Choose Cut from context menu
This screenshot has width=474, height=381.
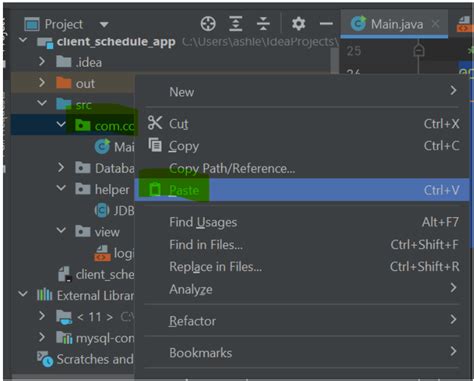tap(302, 124)
